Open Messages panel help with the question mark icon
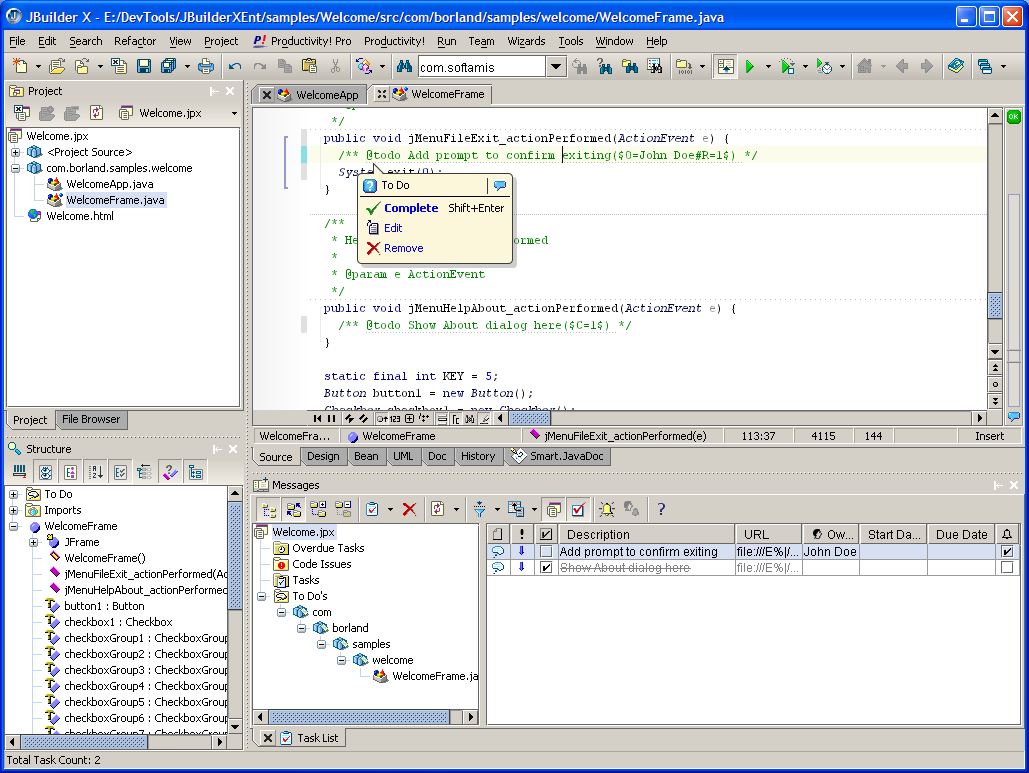Viewport: 1029px width, 773px height. 659,509
